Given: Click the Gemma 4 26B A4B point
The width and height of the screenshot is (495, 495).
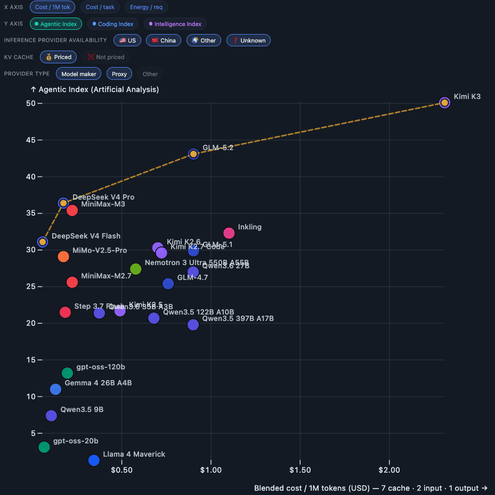Looking at the screenshot, I should coord(55,389).
